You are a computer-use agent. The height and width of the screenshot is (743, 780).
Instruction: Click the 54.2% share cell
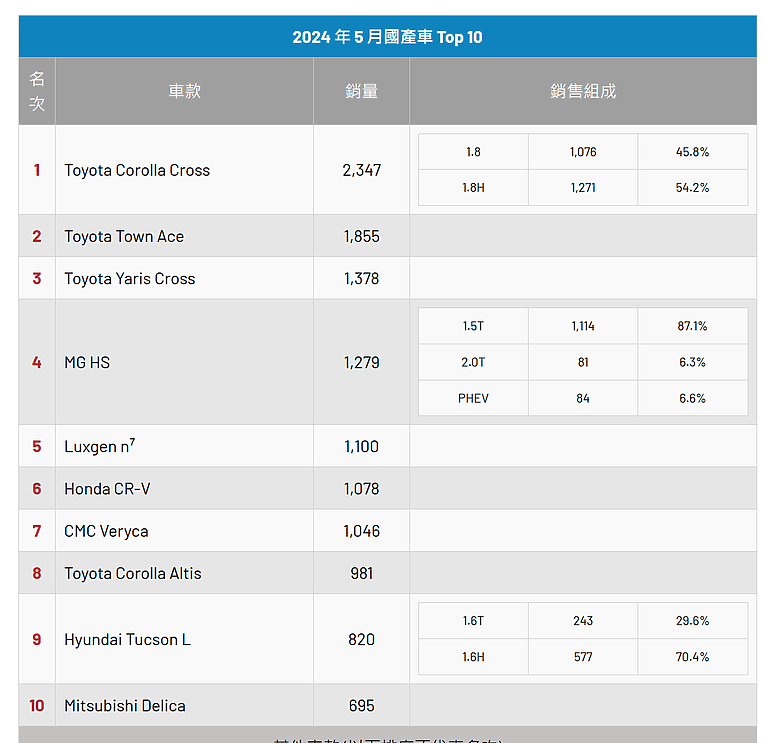[x=692, y=187]
